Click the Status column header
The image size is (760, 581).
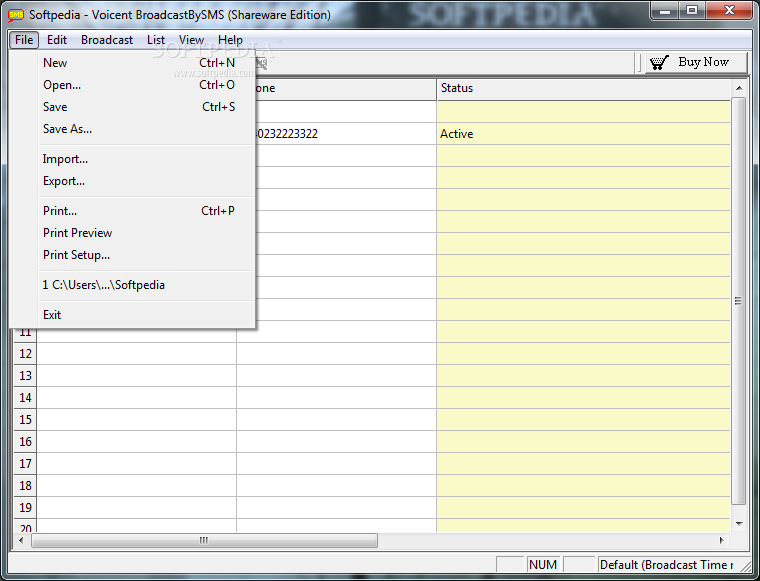click(583, 88)
